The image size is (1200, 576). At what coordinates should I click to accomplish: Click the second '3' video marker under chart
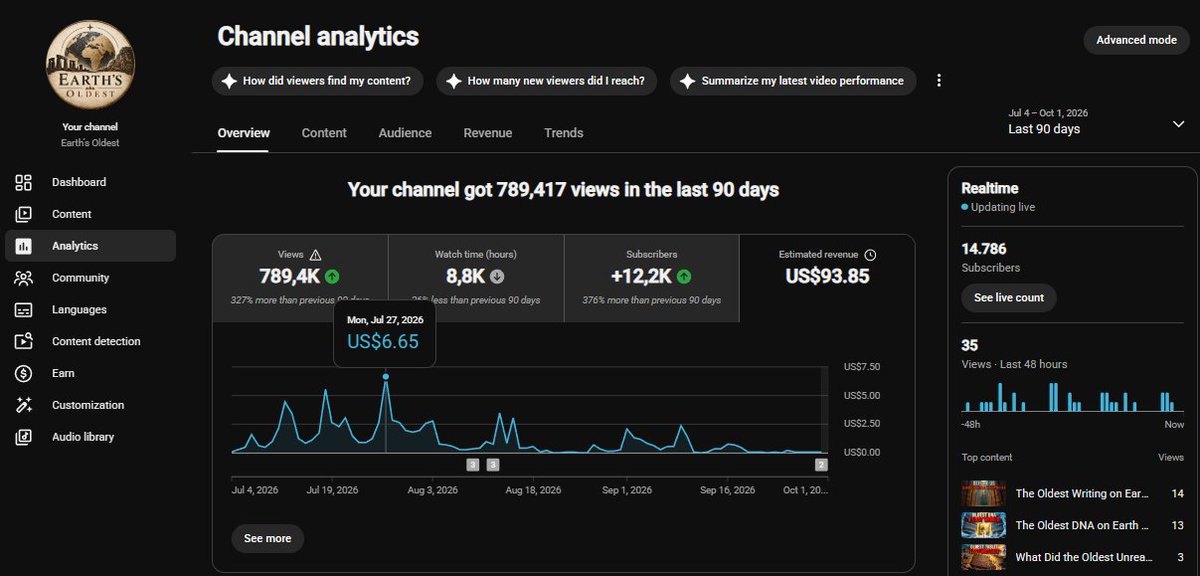[x=493, y=465]
